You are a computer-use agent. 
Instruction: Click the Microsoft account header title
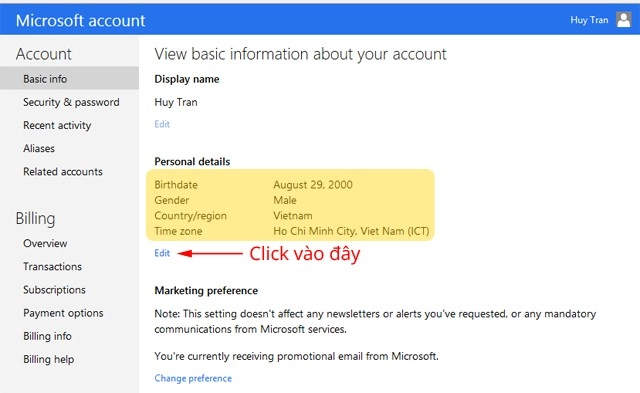(x=80, y=20)
